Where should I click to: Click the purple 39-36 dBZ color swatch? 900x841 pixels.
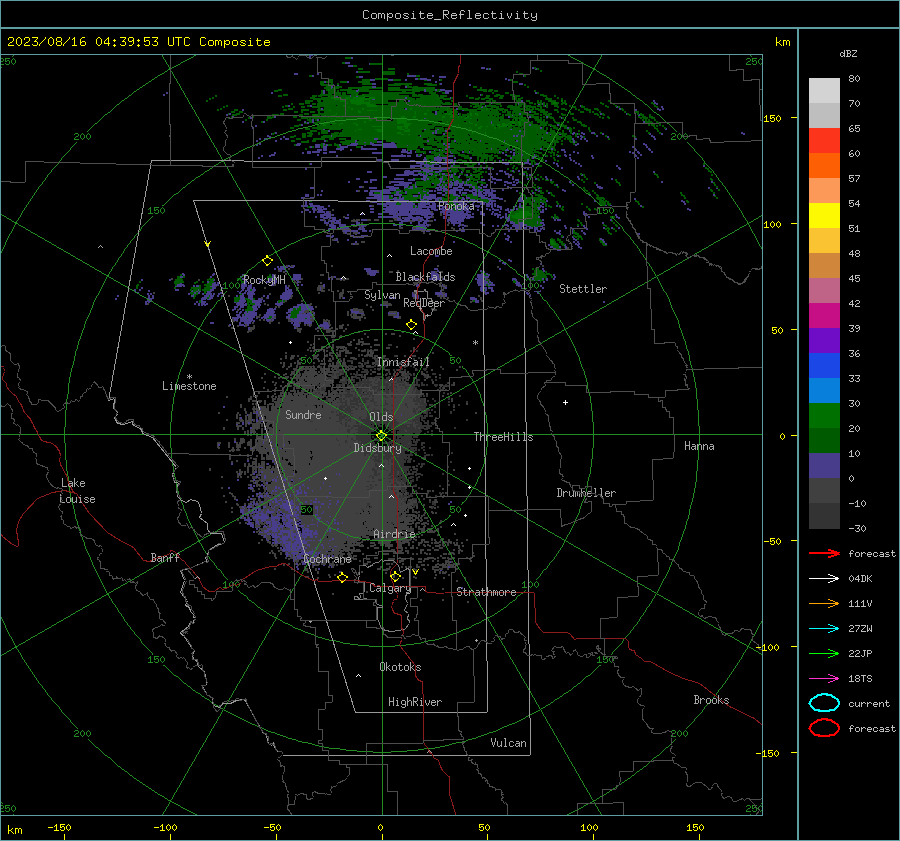tap(824, 341)
